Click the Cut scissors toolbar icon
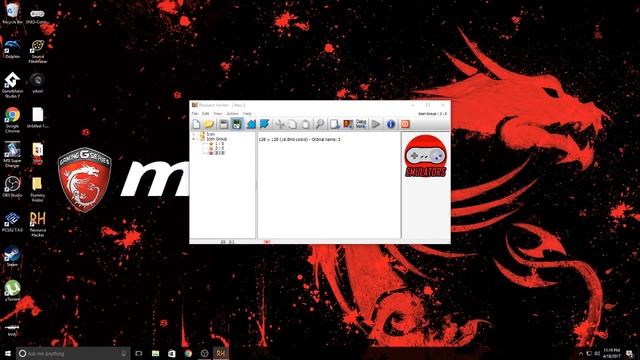Image resolution: width=640 pixels, height=360 pixels. (x=280, y=124)
